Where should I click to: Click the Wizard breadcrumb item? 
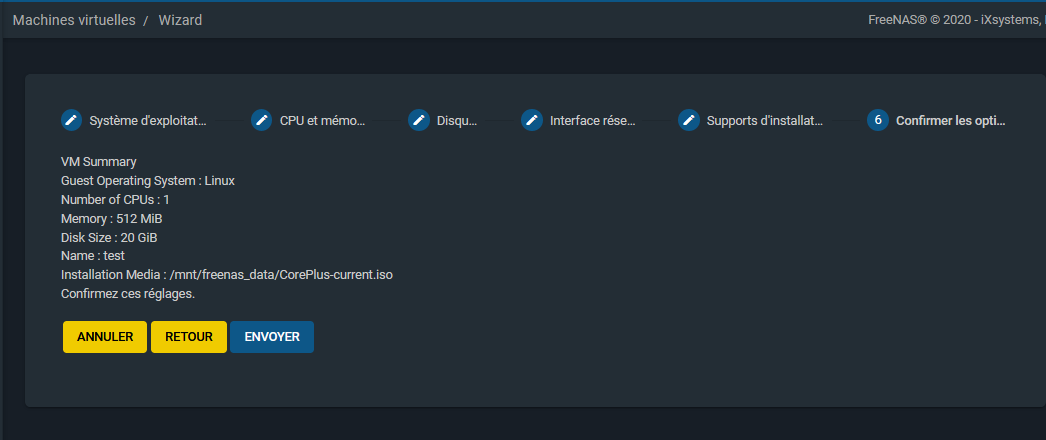pyautogui.click(x=180, y=20)
